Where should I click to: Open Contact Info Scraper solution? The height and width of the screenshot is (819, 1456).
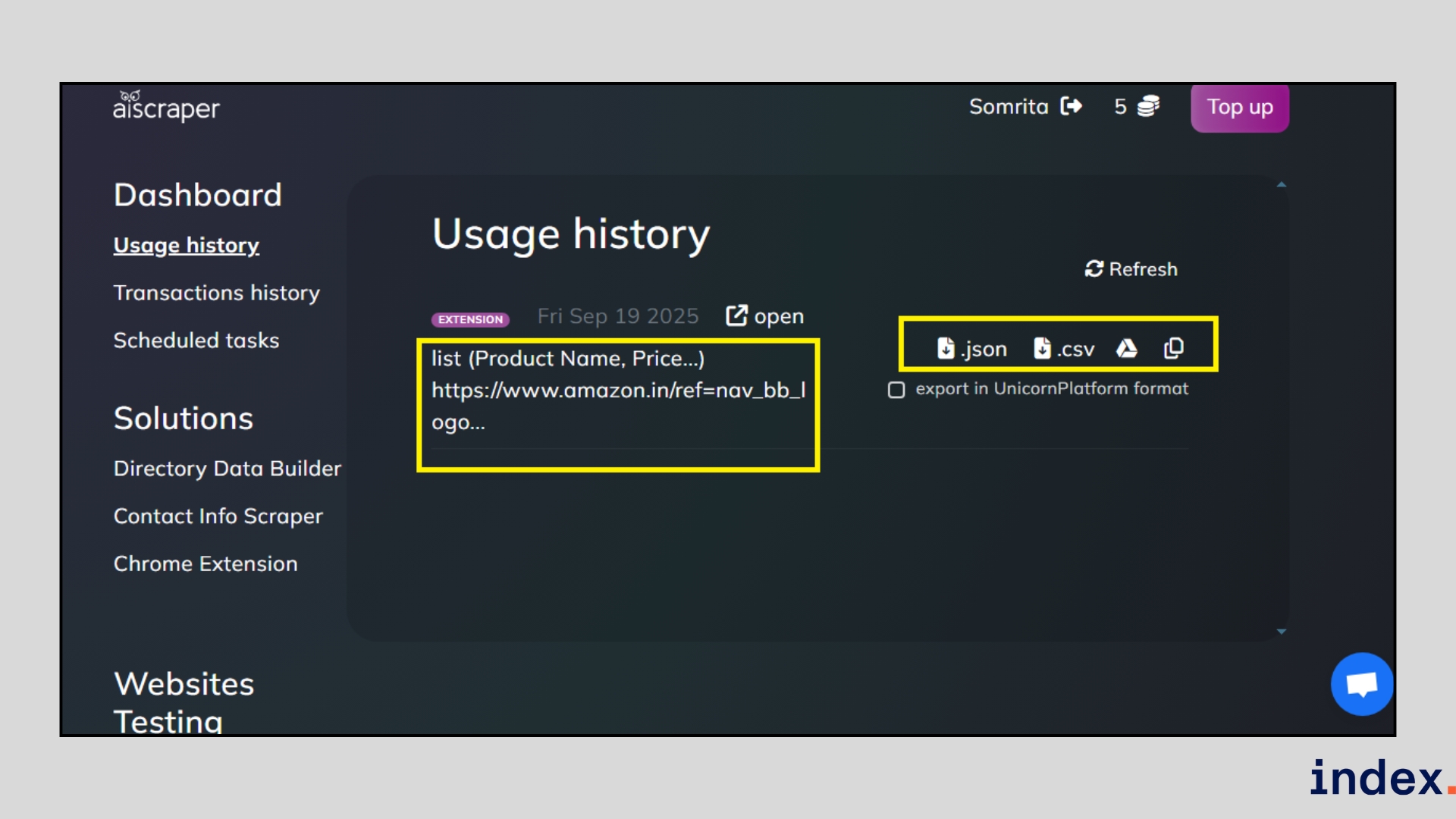218,516
